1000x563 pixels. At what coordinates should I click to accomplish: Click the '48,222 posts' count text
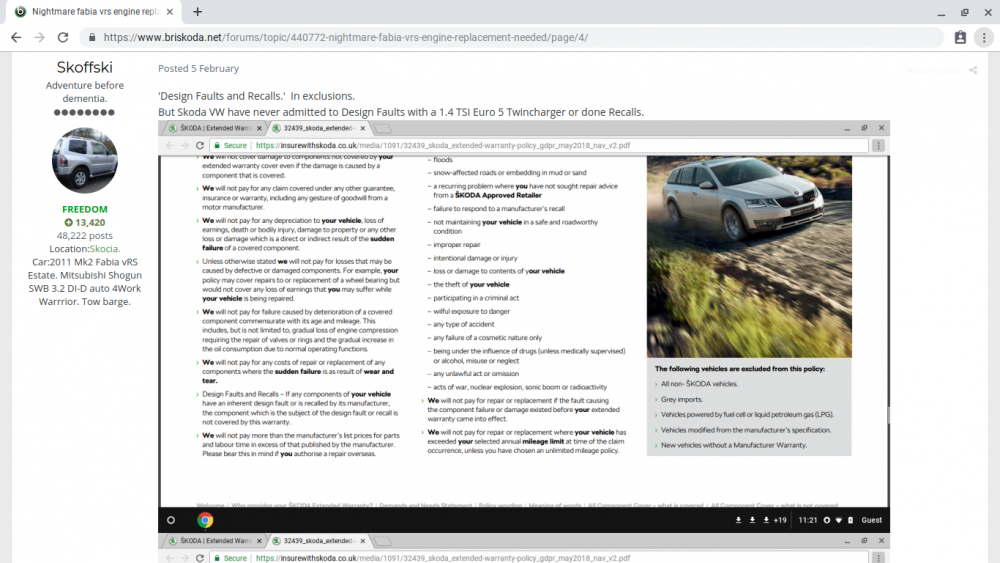[x=85, y=236]
